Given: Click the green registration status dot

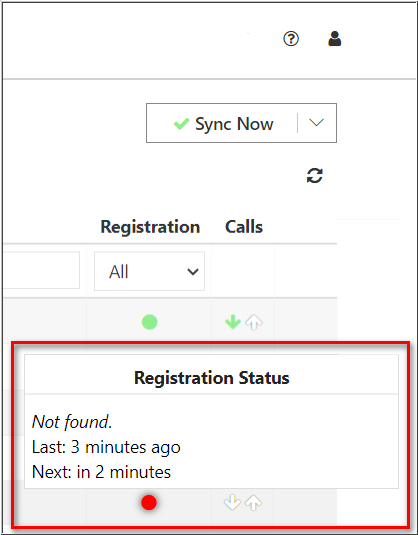Looking at the screenshot, I should [149, 322].
